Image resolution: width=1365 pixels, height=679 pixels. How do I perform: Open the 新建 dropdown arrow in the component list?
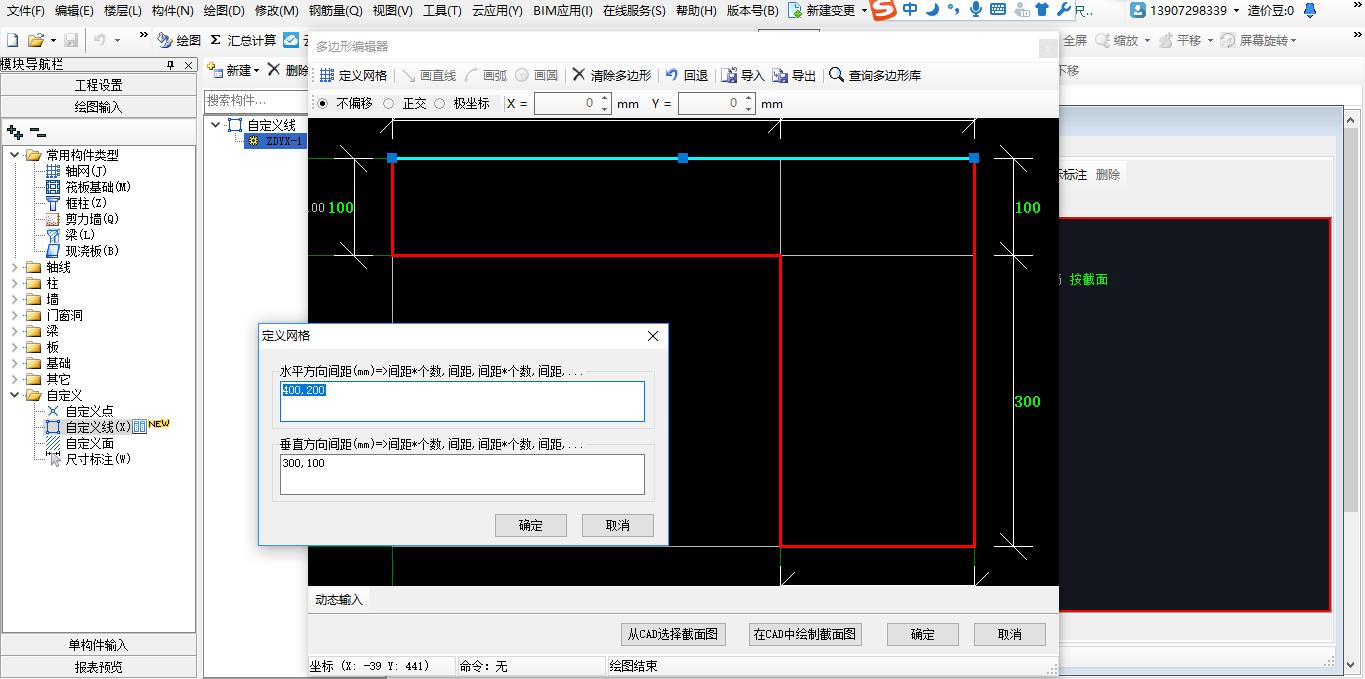click(256, 71)
